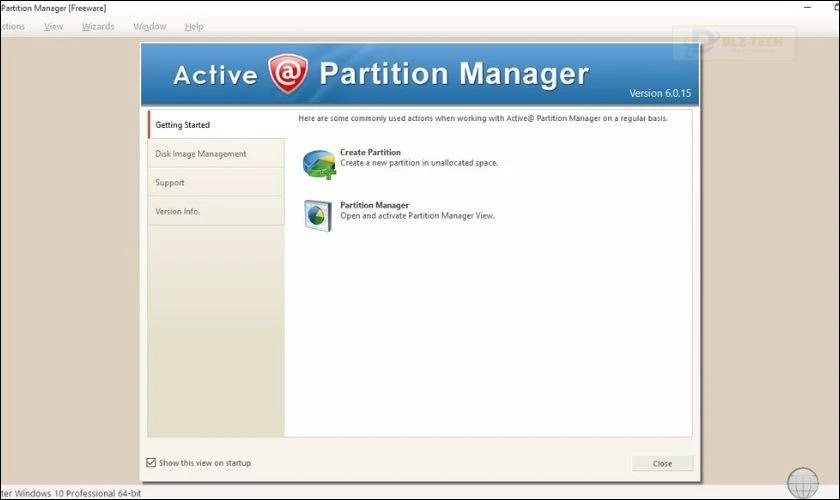This screenshot has height=500, width=840.
Task: Open the View menu
Action: pyautogui.click(x=54, y=26)
